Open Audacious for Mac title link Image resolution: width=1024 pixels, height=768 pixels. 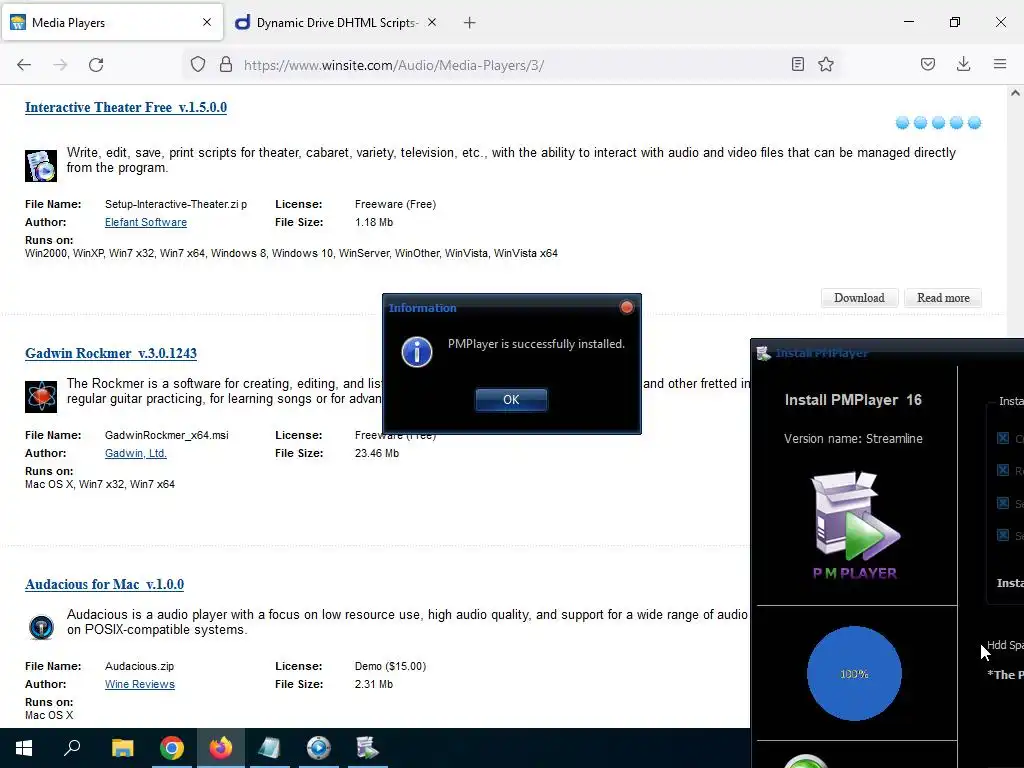click(104, 584)
